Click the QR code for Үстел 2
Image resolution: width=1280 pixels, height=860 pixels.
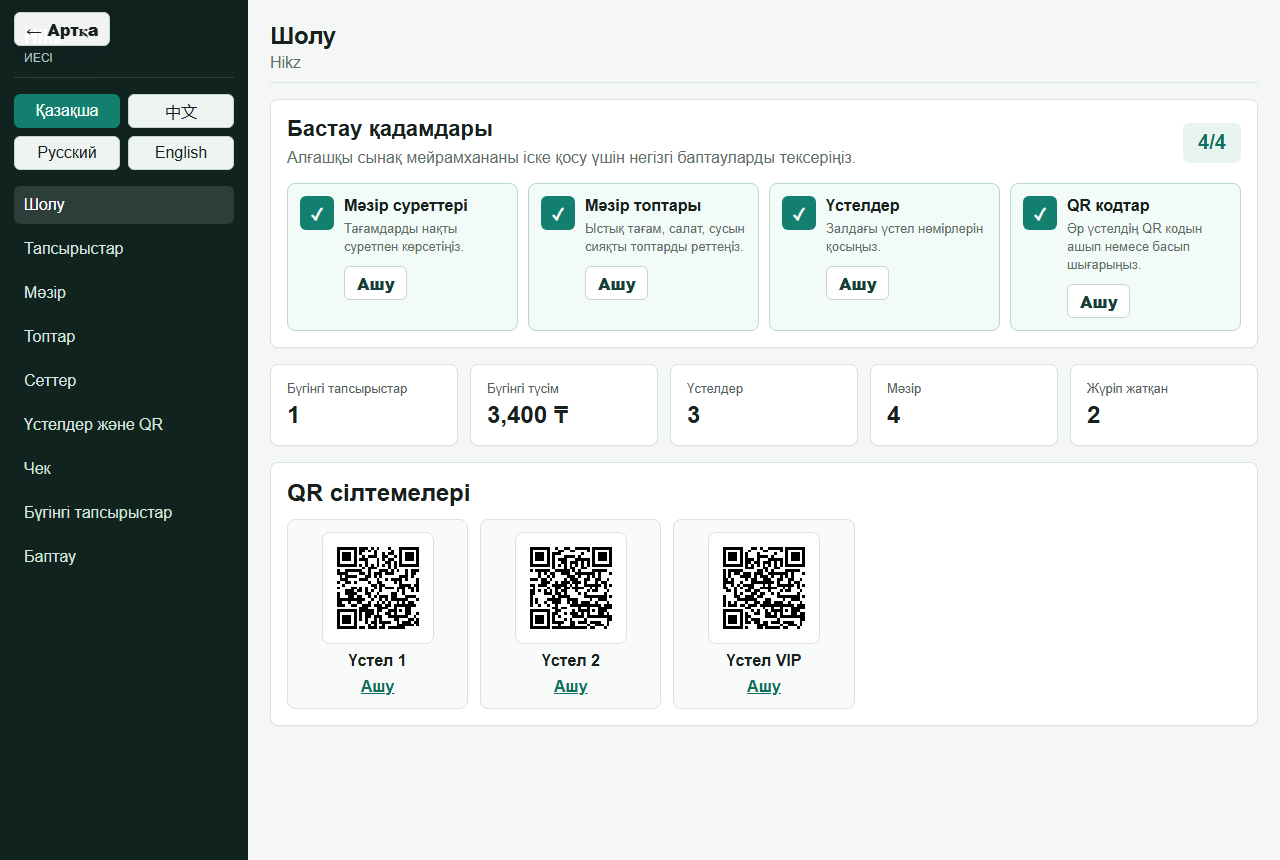click(571, 588)
